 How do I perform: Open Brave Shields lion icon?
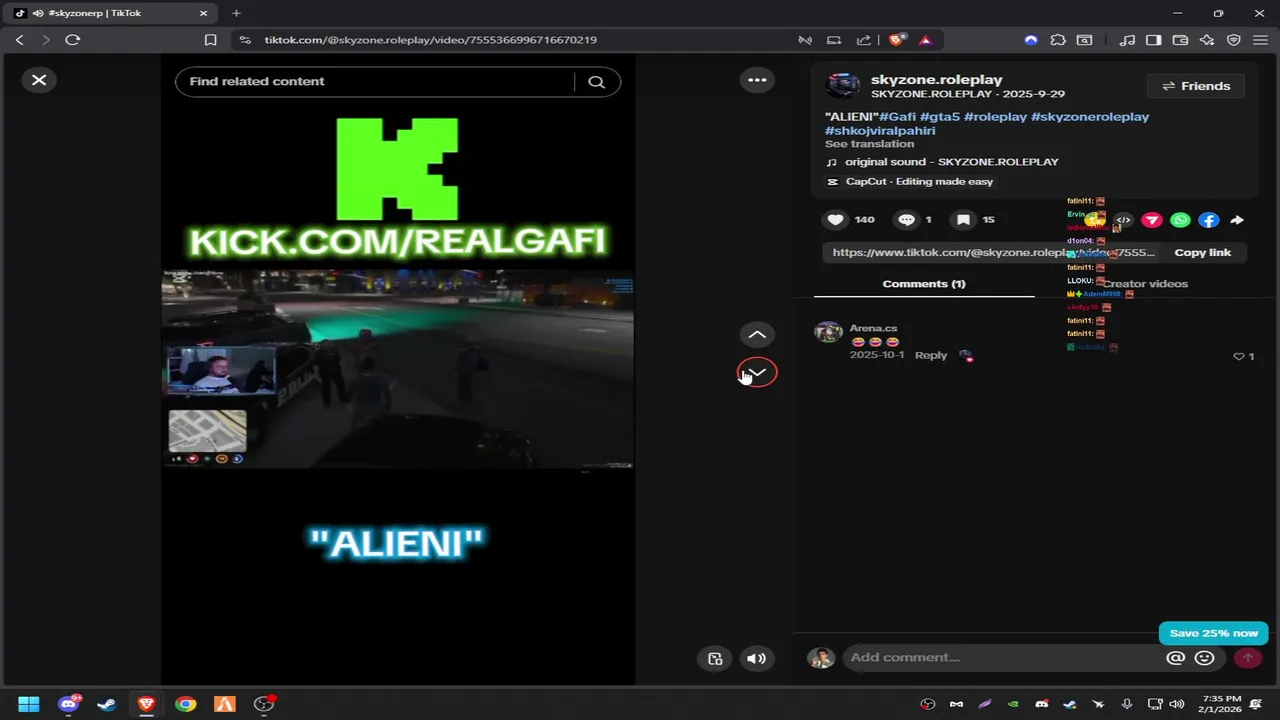(x=897, y=40)
